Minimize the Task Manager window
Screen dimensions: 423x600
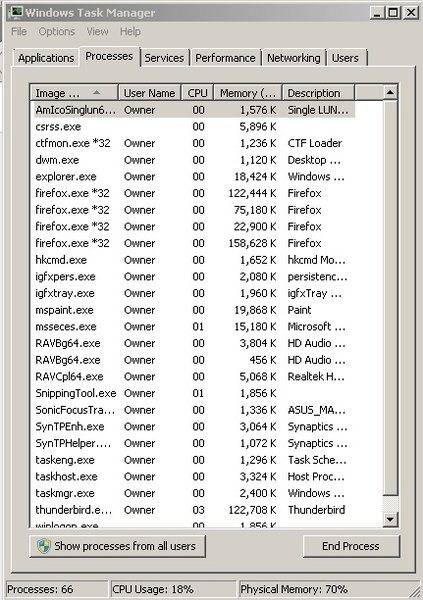coord(377,13)
